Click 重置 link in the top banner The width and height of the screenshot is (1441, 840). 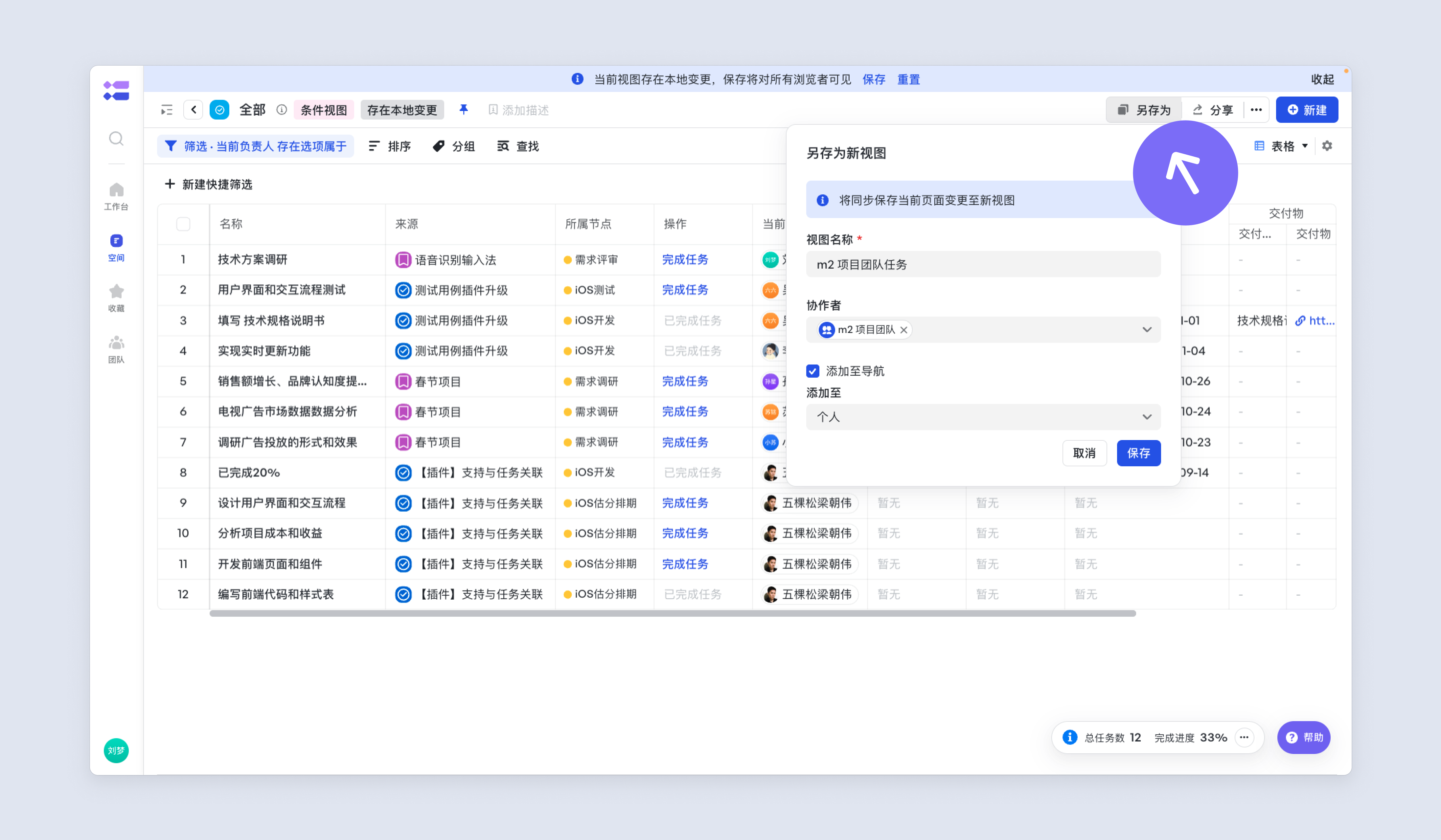coord(909,79)
